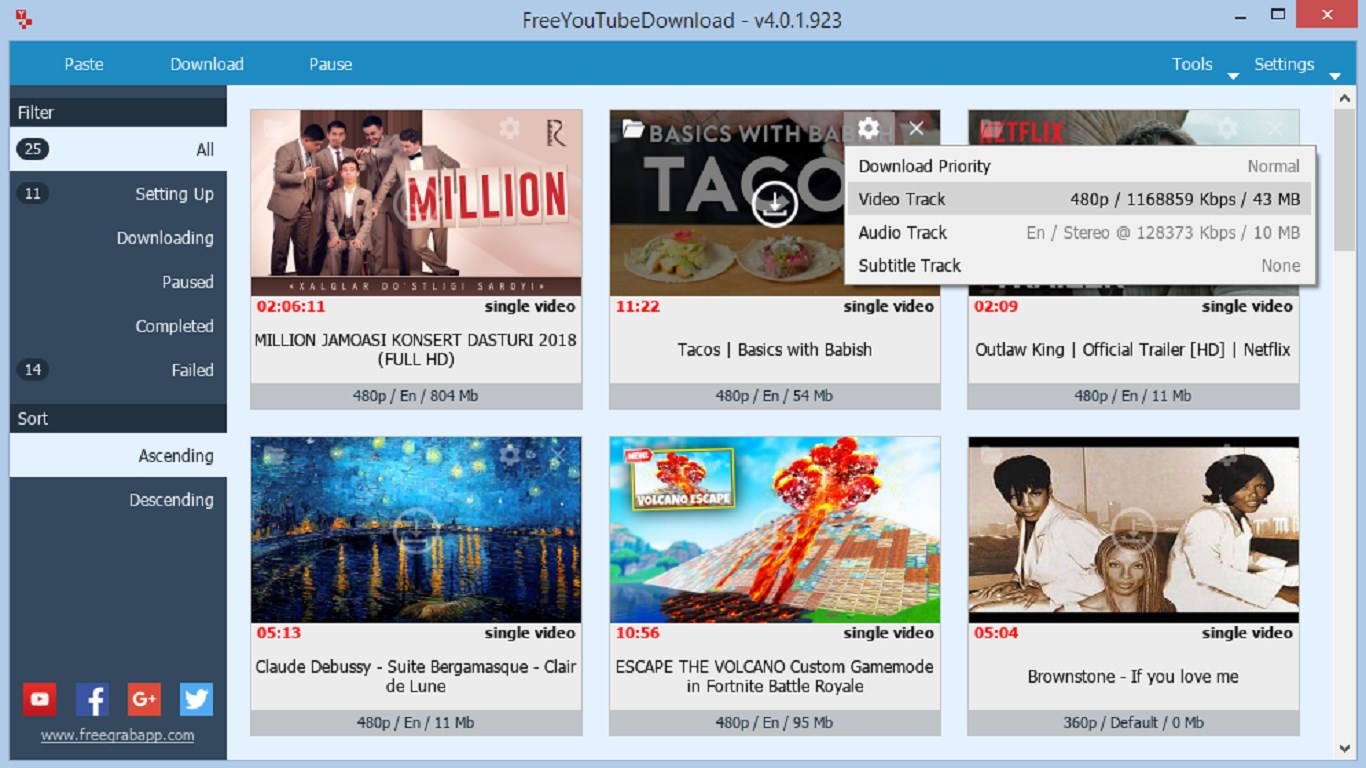Viewport: 1366px width, 768px height.
Task: Click the scrollbar up arrow
Action: point(1345,97)
